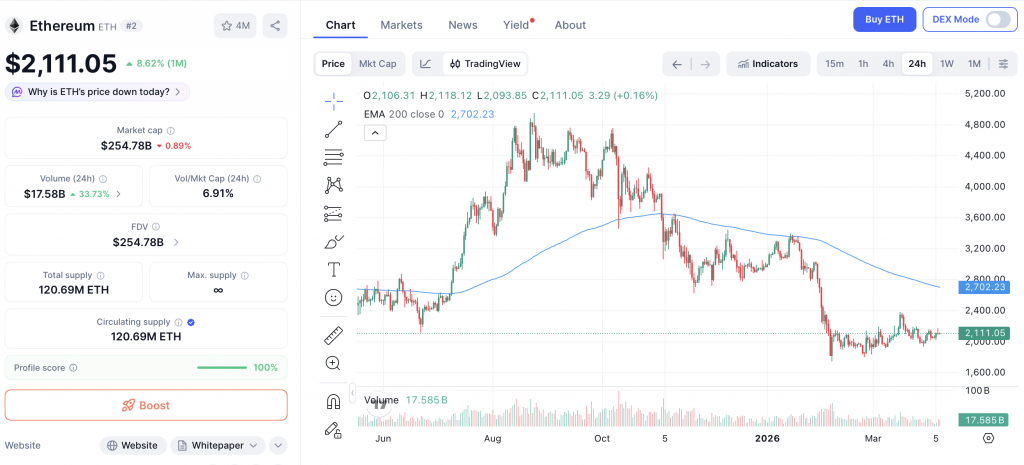The image size is (1024, 465).
Task: Select the text annotation tool
Action: pos(334,270)
